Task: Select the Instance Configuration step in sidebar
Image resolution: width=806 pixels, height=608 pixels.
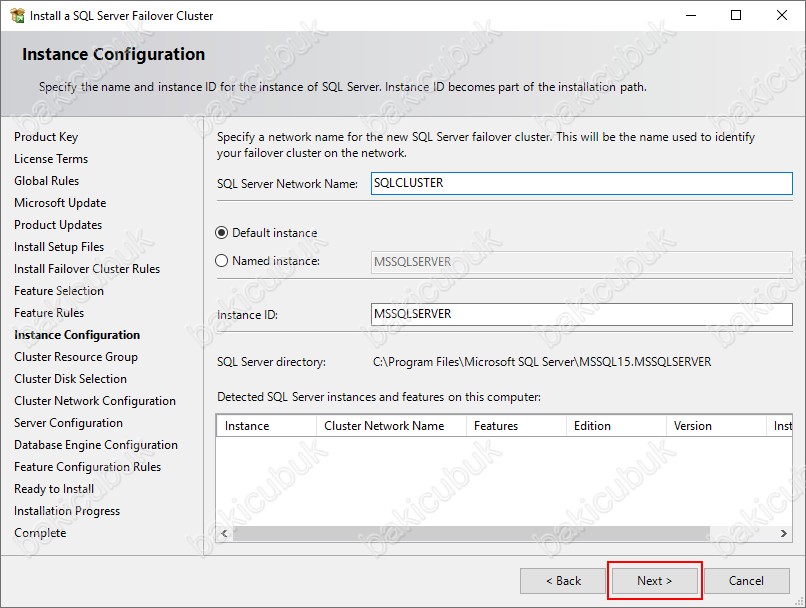Action: pyautogui.click(x=77, y=335)
